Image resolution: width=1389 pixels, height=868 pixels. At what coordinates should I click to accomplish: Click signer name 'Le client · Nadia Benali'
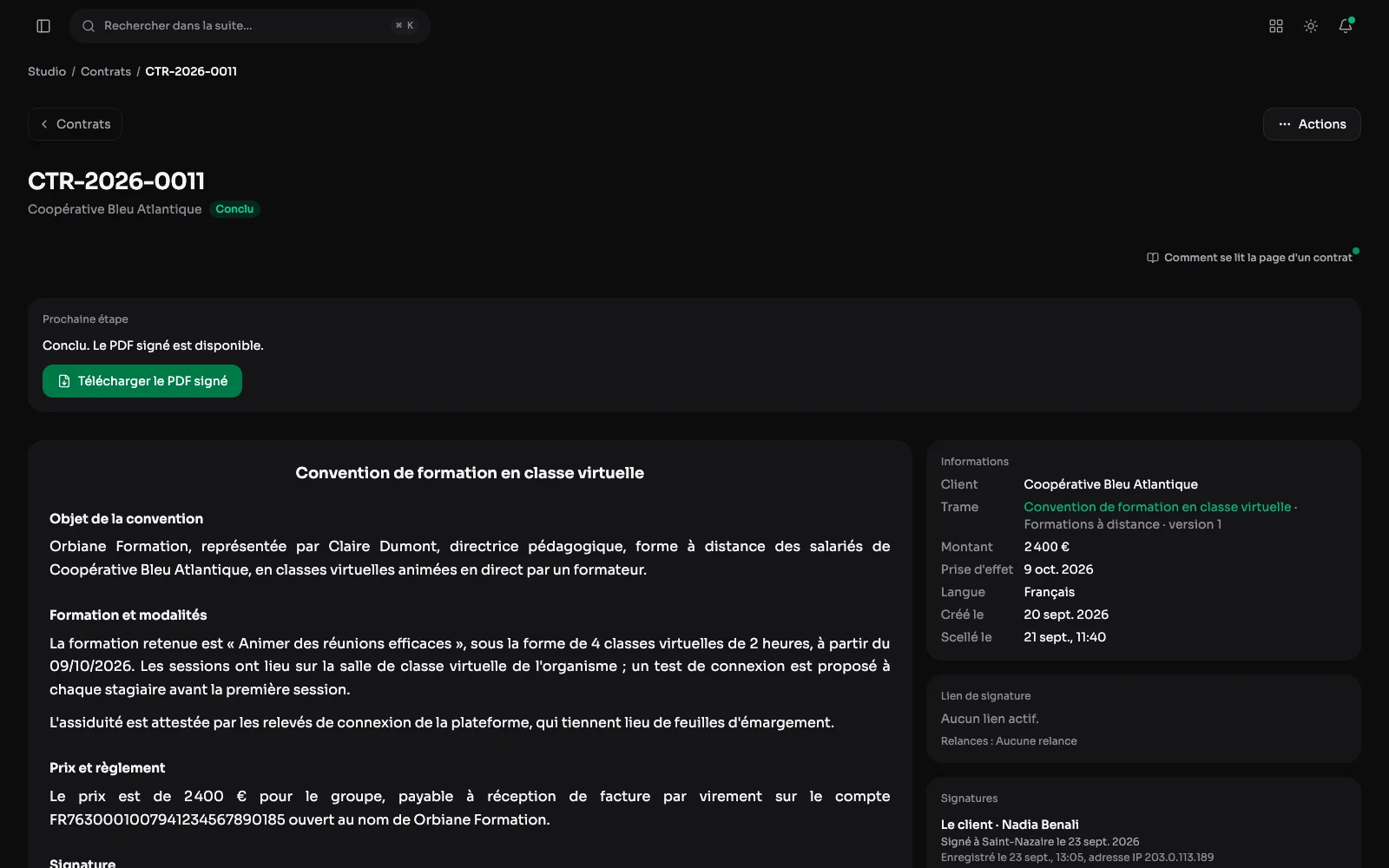click(x=1010, y=825)
